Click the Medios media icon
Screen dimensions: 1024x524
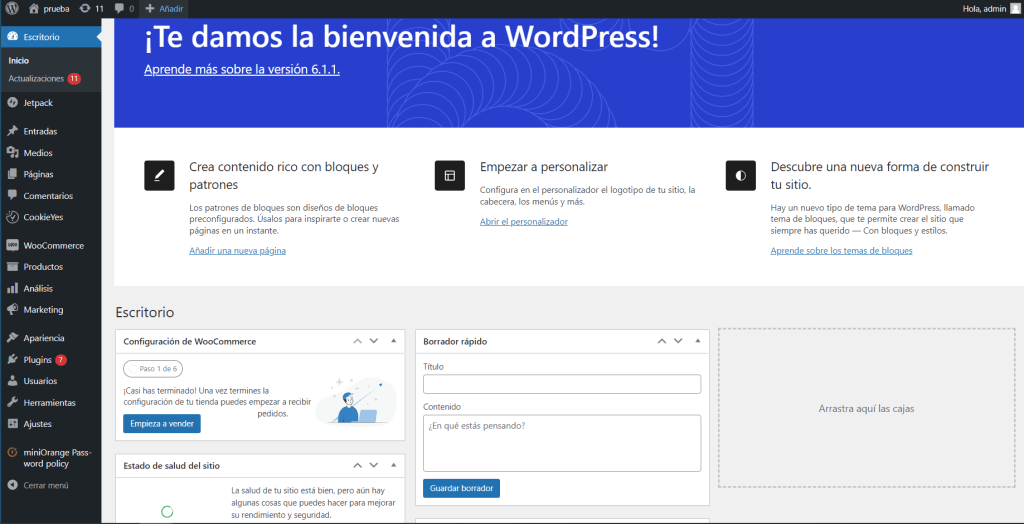pos(12,153)
